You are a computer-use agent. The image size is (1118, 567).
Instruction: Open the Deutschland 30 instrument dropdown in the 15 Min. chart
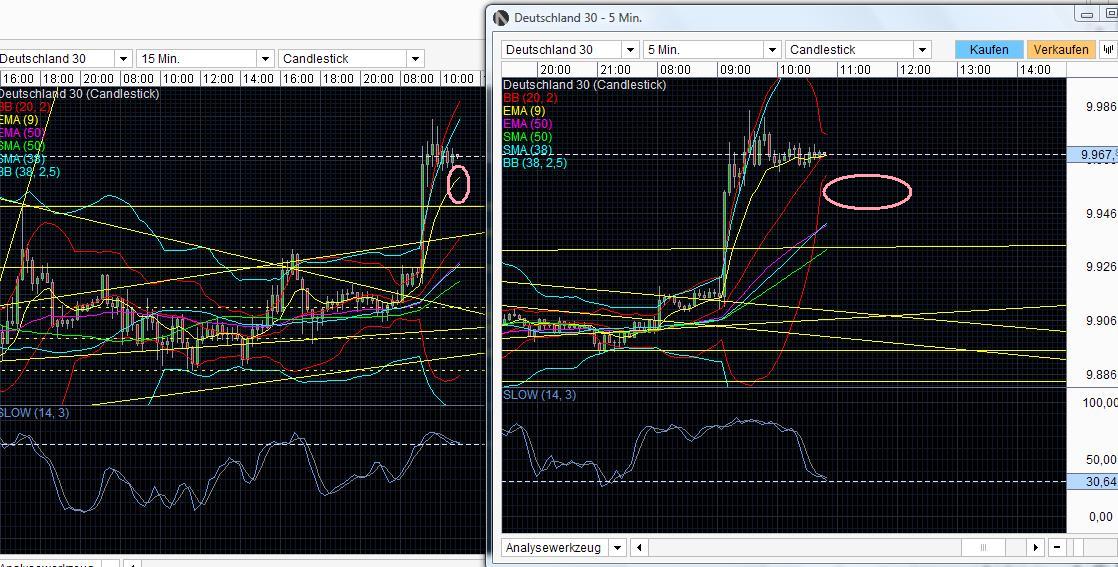(124, 58)
